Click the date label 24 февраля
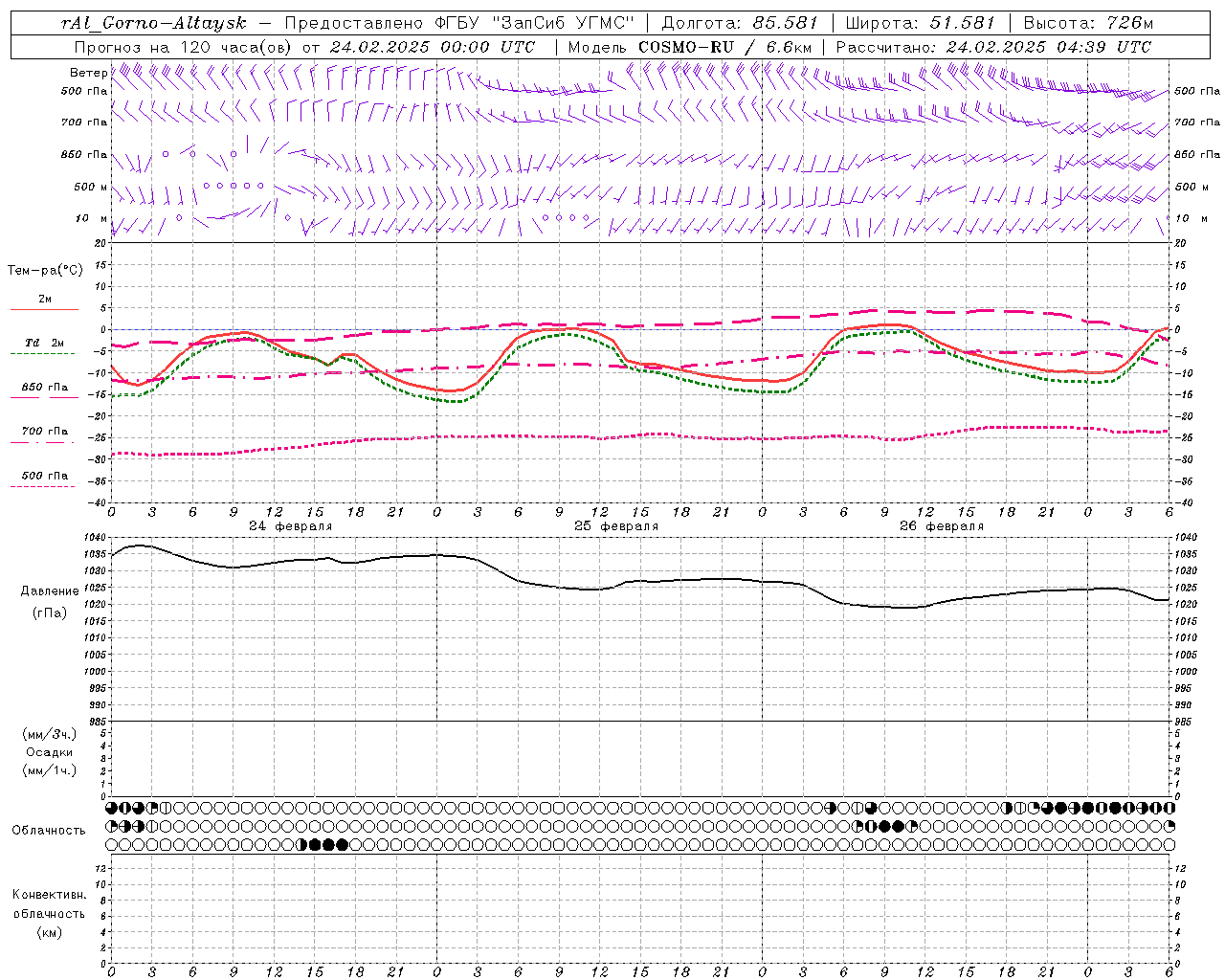This screenshot has width=1225, height=980. coord(291,526)
